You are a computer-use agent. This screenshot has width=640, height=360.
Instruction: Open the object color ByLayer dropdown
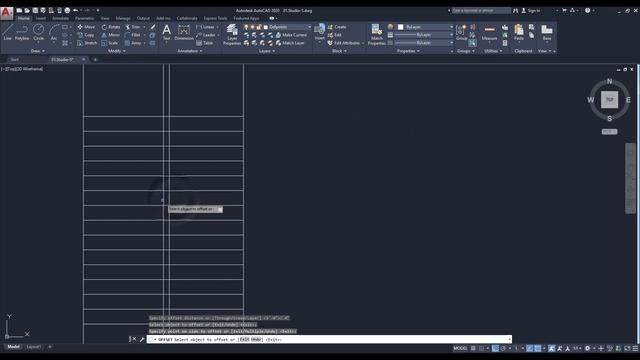click(426, 27)
